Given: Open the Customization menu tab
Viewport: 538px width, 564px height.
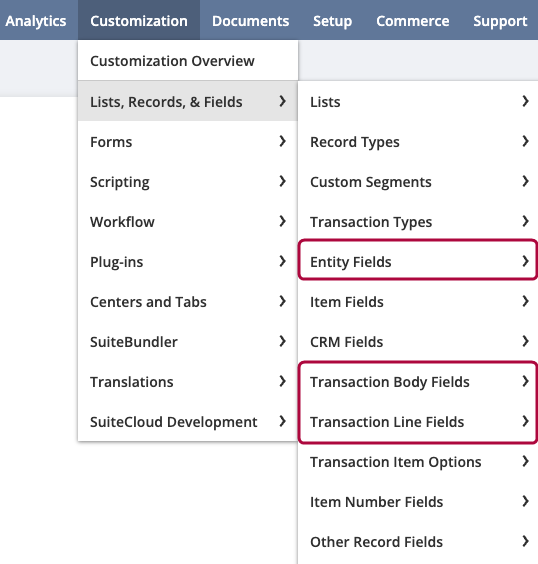Looking at the screenshot, I should pyautogui.click(x=139, y=20).
